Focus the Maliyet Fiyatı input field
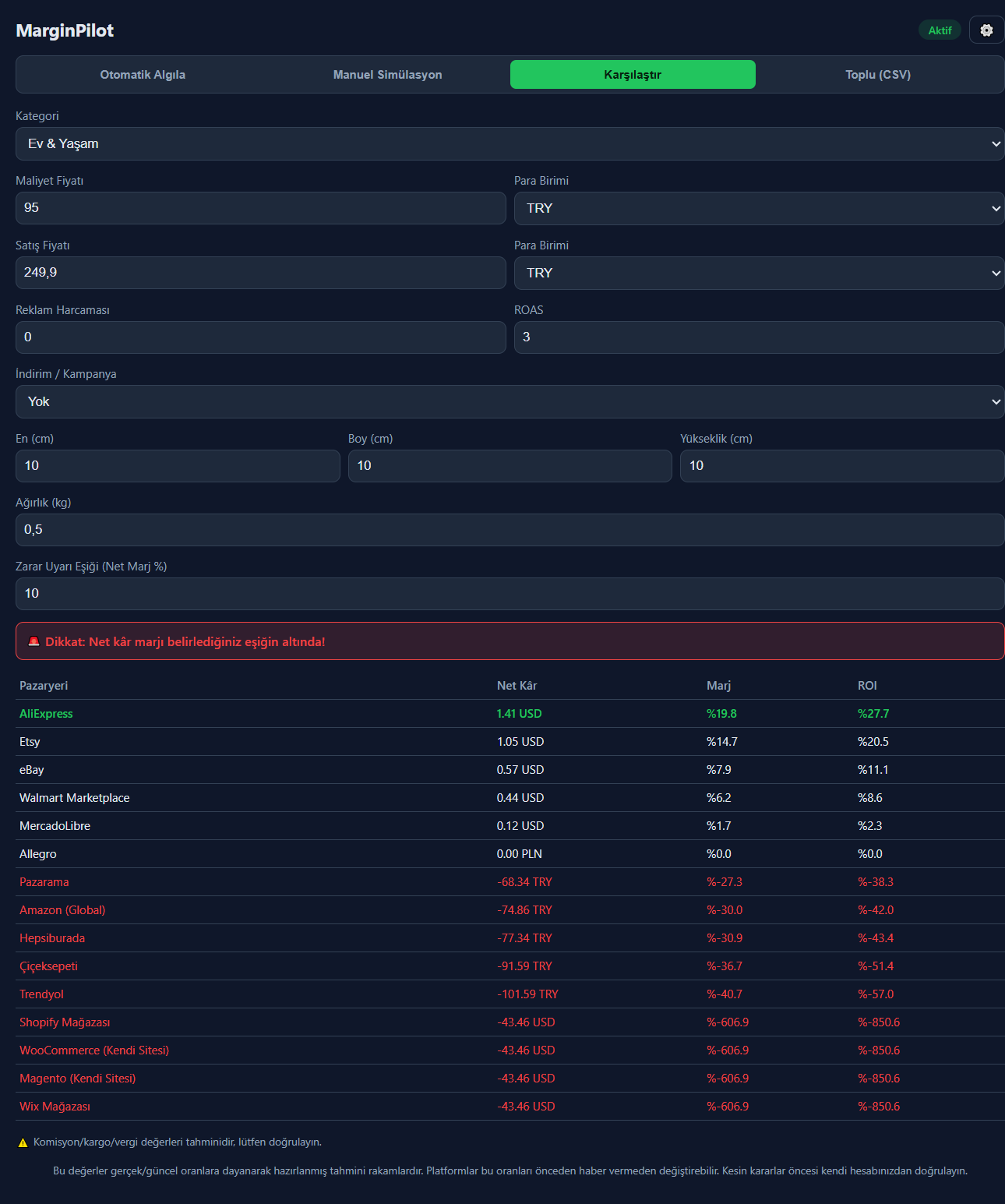This screenshot has width=1005, height=1204. (x=261, y=208)
